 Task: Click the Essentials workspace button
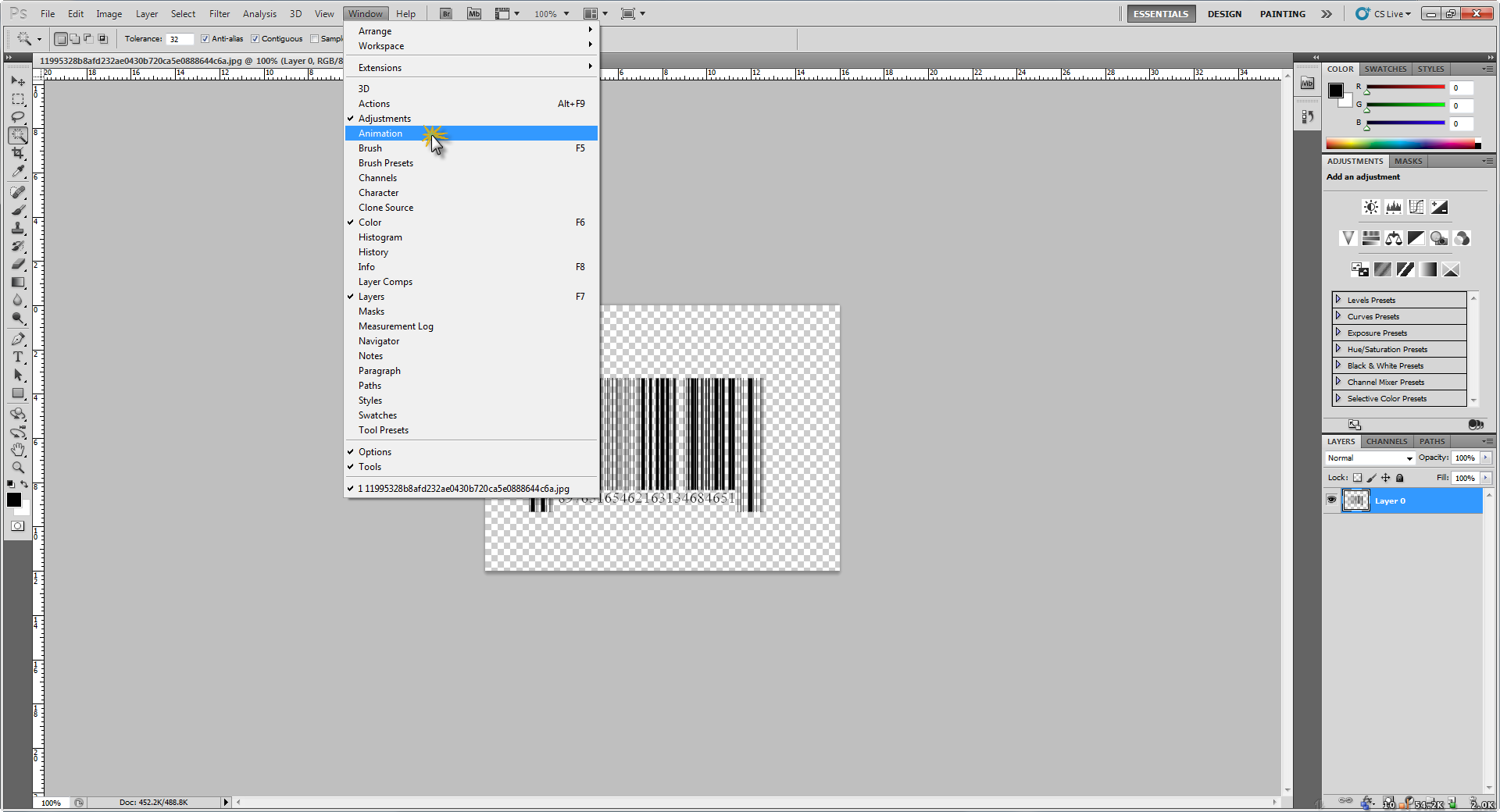1161,14
